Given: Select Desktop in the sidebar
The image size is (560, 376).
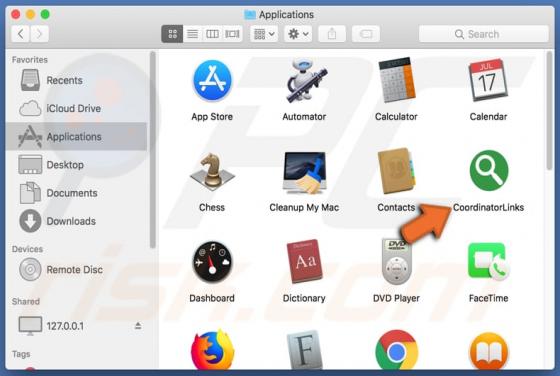Looking at the screenshot, I should pos(77,165).
